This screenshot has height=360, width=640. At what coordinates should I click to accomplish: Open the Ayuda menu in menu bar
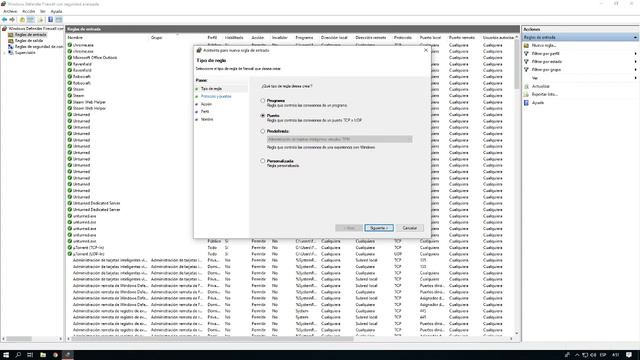pos(56,11)
